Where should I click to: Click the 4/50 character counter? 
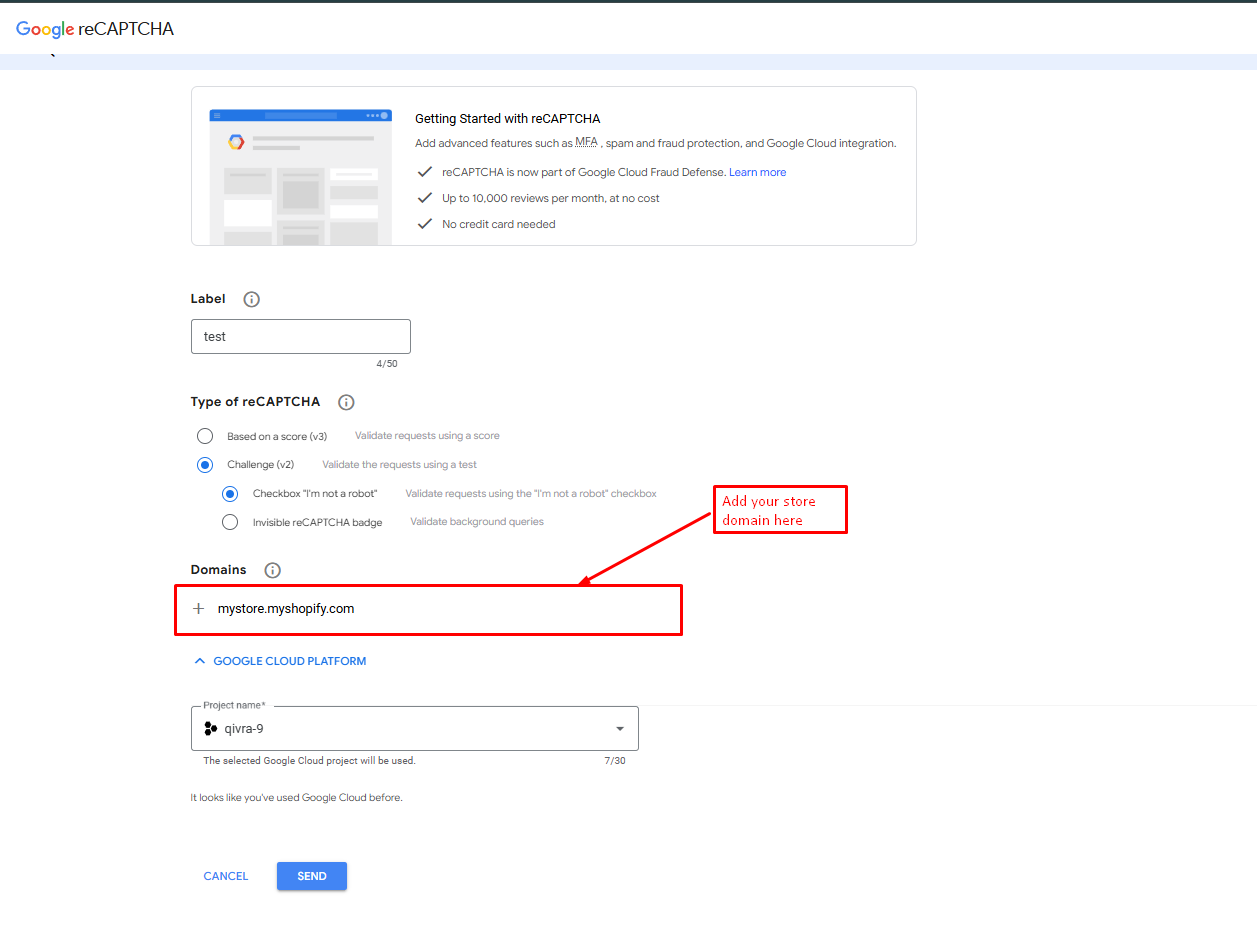pyautogui.click(x=387, y=364)
